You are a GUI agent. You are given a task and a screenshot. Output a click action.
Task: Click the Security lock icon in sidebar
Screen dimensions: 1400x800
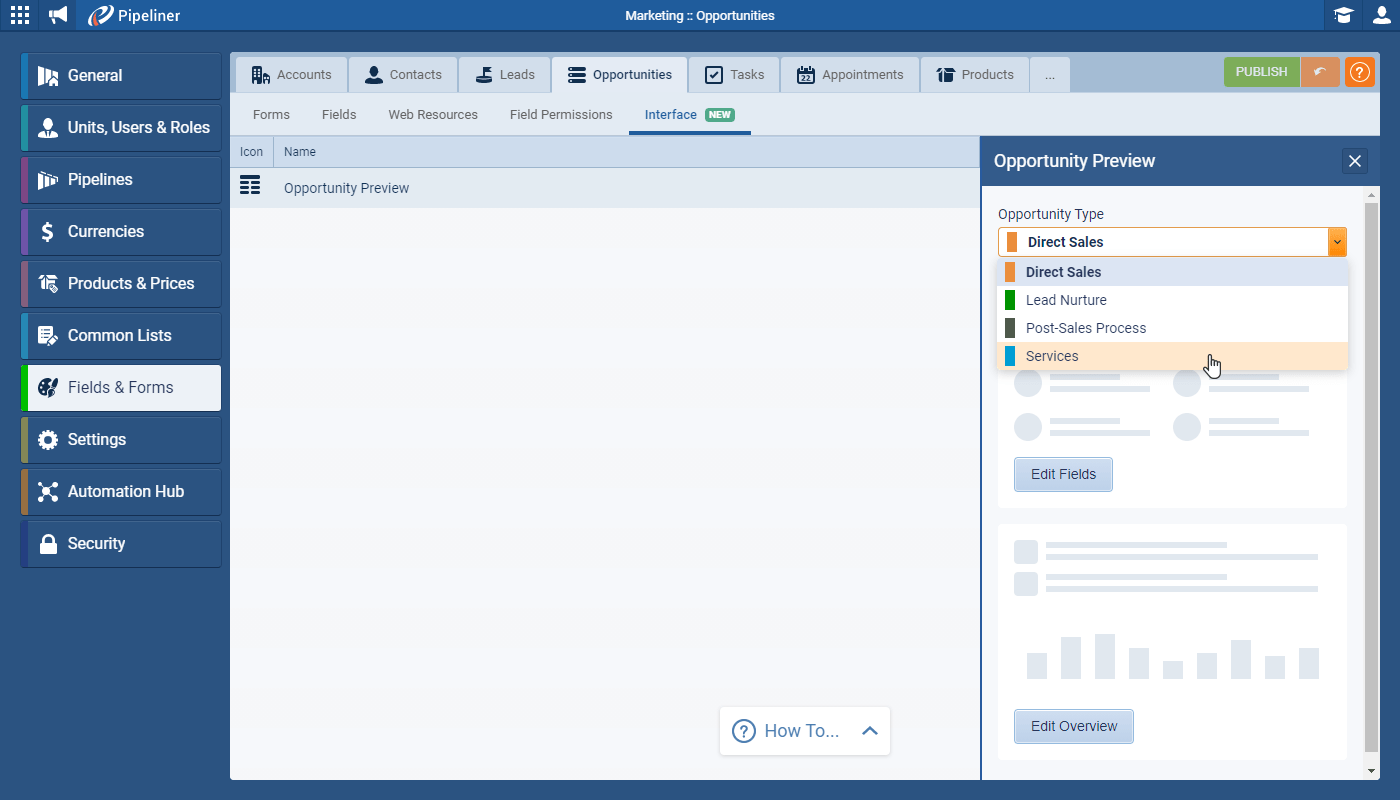47,543
